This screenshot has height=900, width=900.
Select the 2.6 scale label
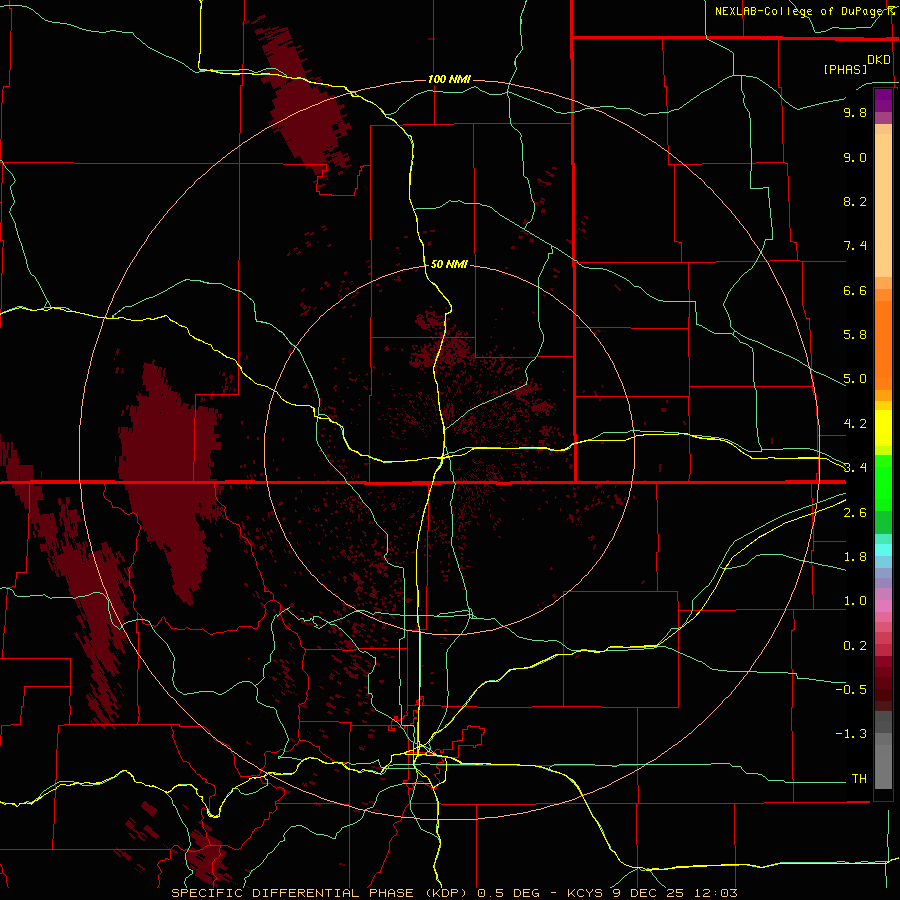tap(855, 513)
